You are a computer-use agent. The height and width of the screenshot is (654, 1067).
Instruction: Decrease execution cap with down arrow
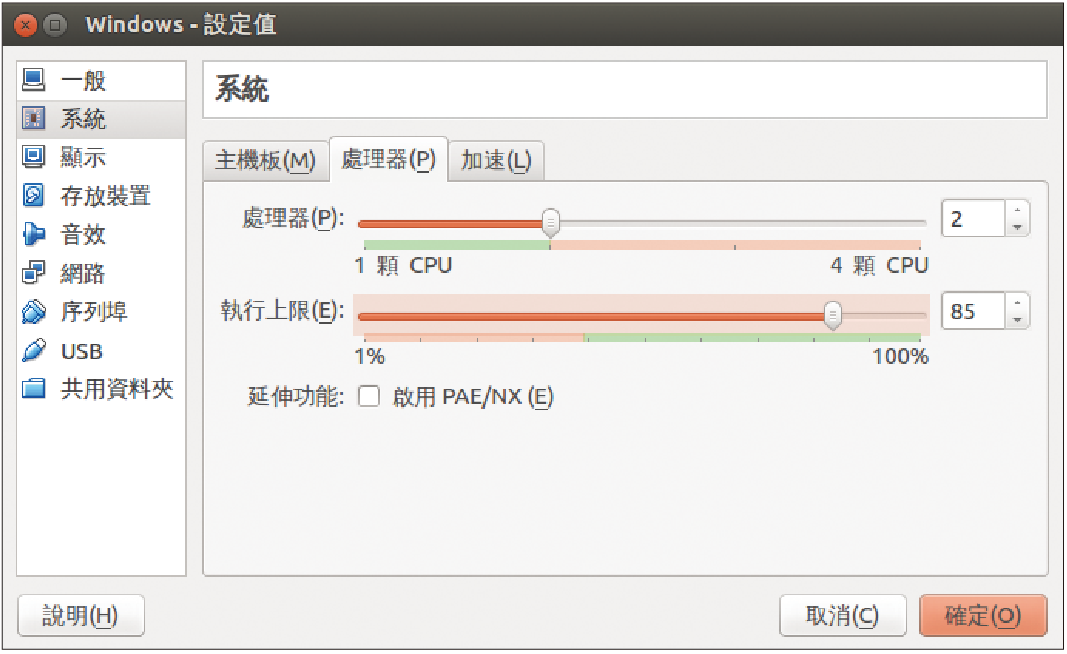point(1017,319)
